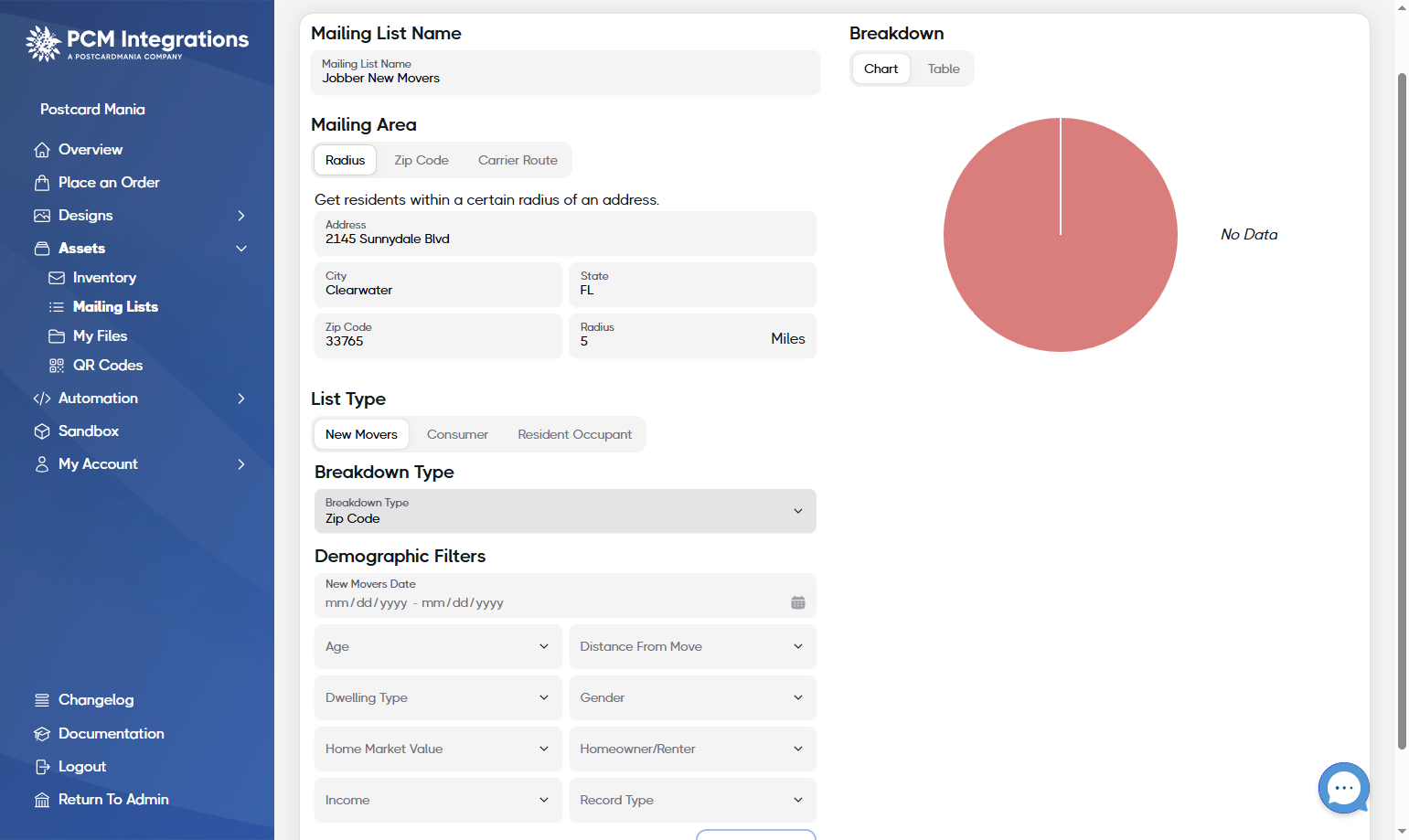Click the Documentation graduation cap icon
The width and height of the screenshot is (1409, 840).
[x=42, y=734]
